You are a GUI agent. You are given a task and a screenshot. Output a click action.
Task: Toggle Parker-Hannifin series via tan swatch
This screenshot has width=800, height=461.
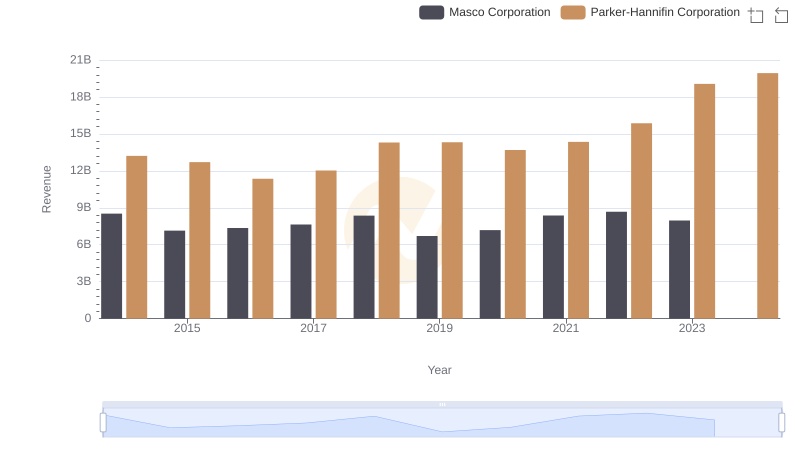click(573, 13)
